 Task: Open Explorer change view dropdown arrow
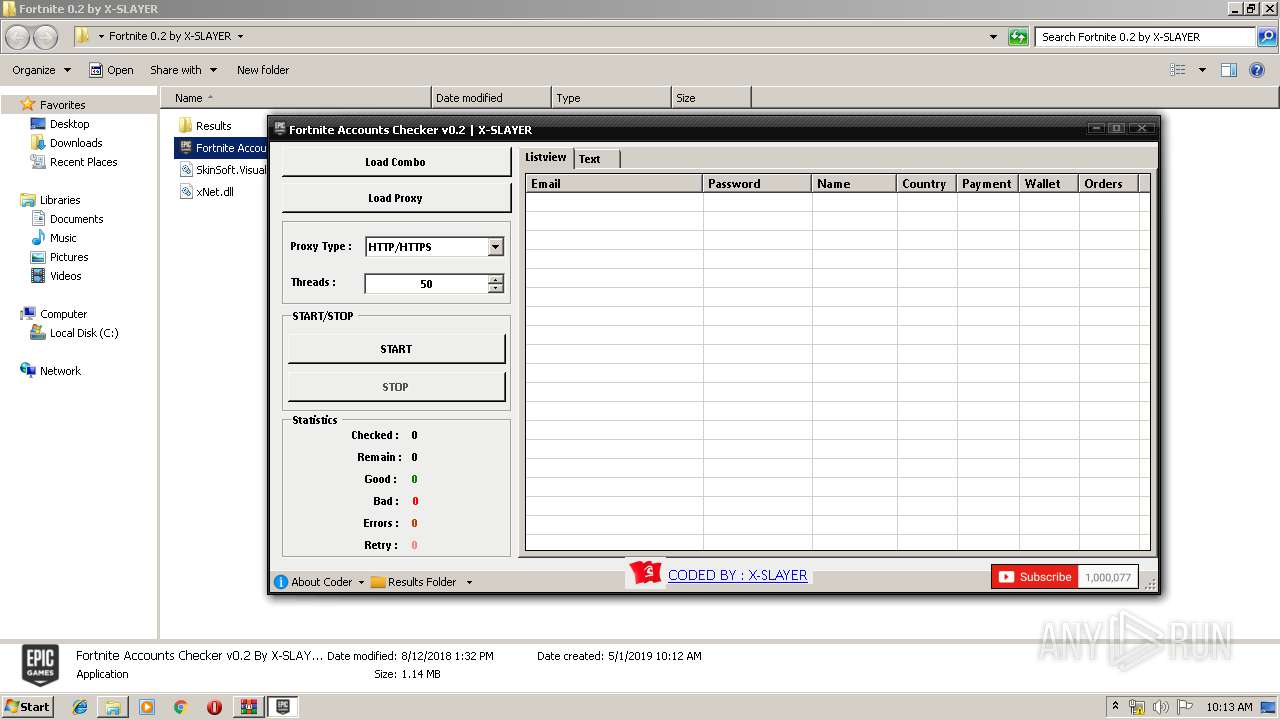tap(1202, 70)
